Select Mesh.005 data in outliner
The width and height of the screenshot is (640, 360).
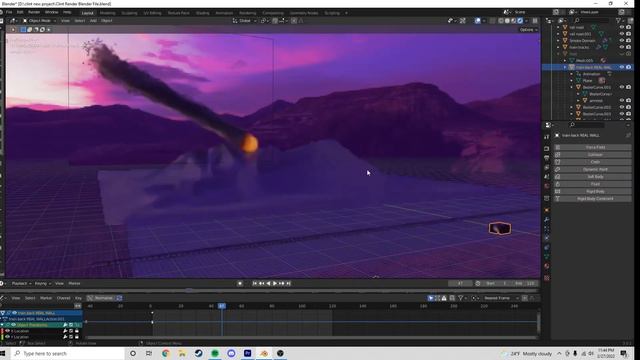(x=584, y=60)
